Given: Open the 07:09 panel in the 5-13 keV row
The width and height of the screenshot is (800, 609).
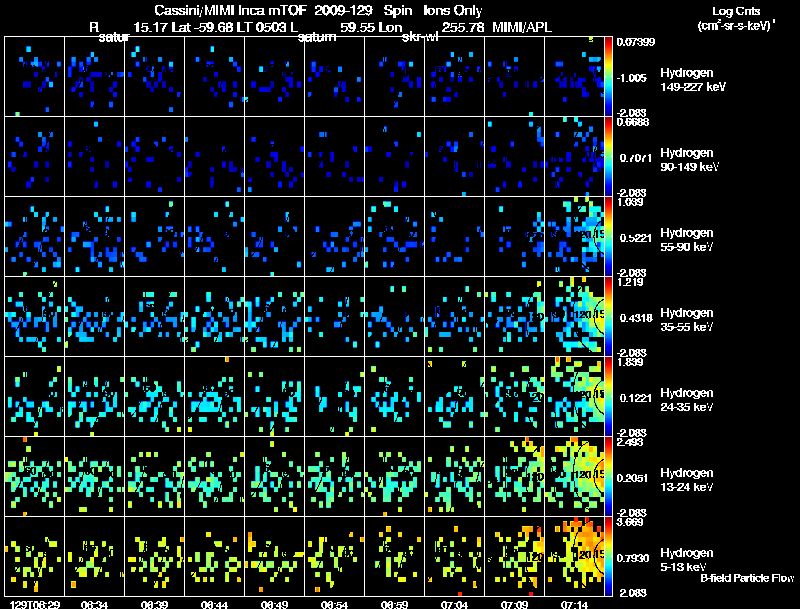Looking at the screenshot, I should click(514, 556).
